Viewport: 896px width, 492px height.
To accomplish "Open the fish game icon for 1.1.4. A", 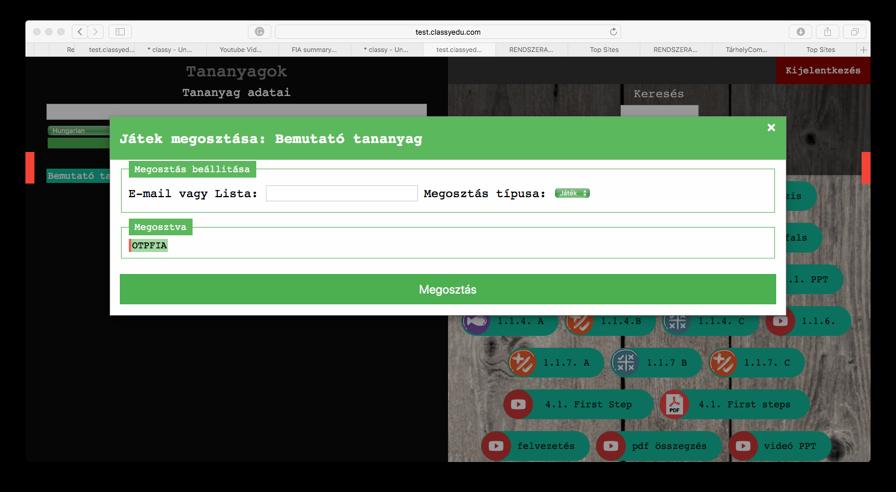I will (475, 322).
